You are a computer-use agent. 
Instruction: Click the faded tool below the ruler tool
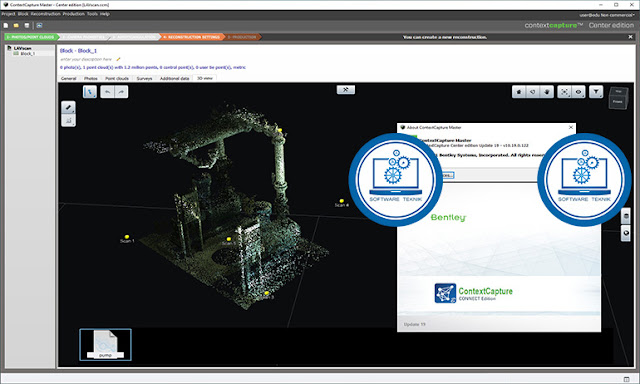(x=69, y=120)
